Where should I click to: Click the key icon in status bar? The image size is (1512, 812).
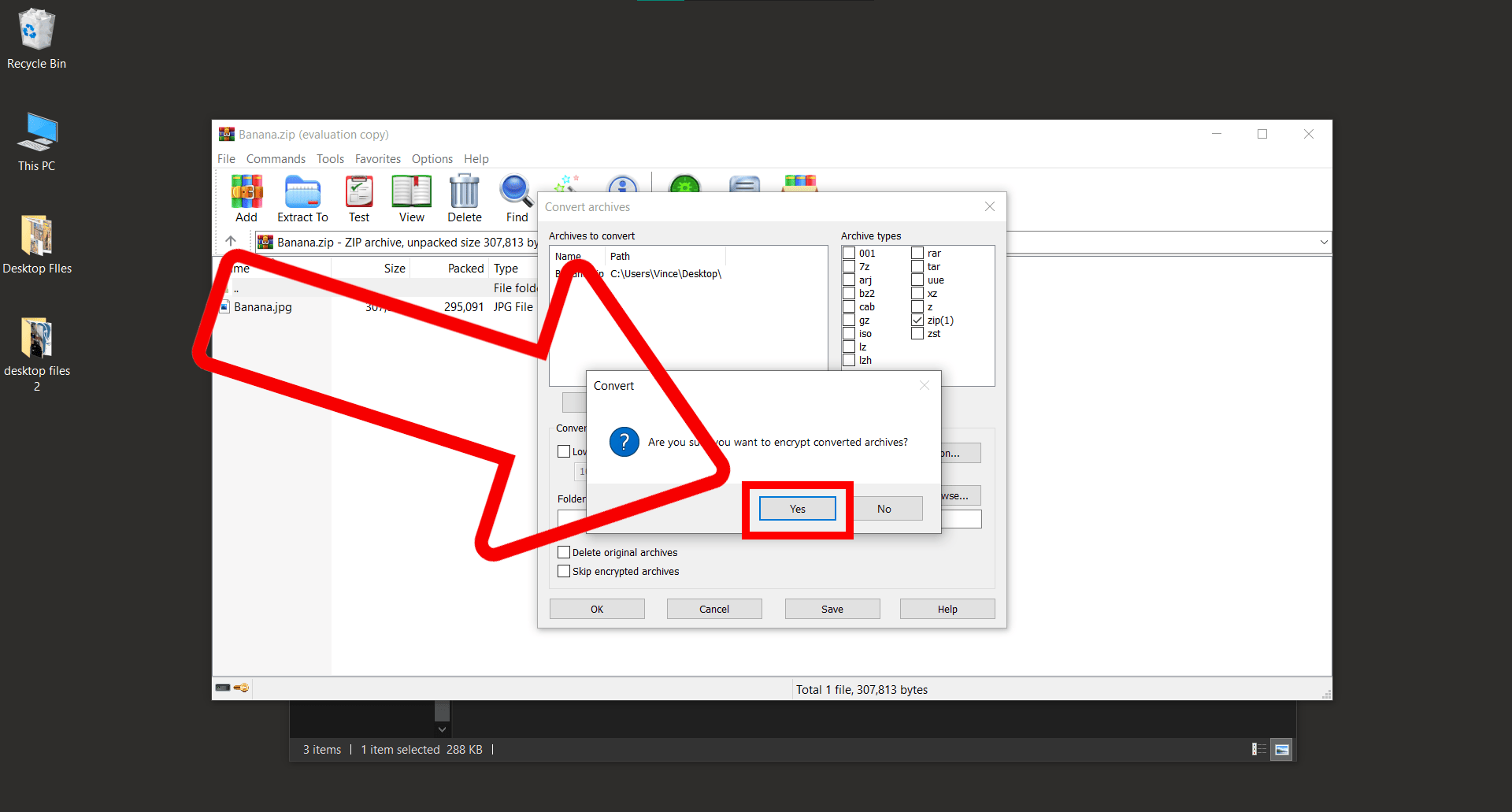[x=242, y=688]
